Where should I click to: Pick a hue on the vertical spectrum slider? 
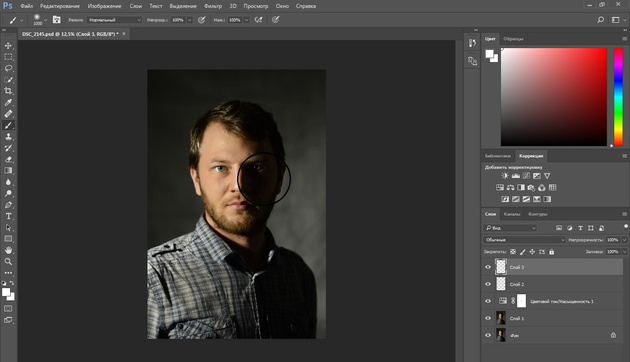(x=618, y=97)
